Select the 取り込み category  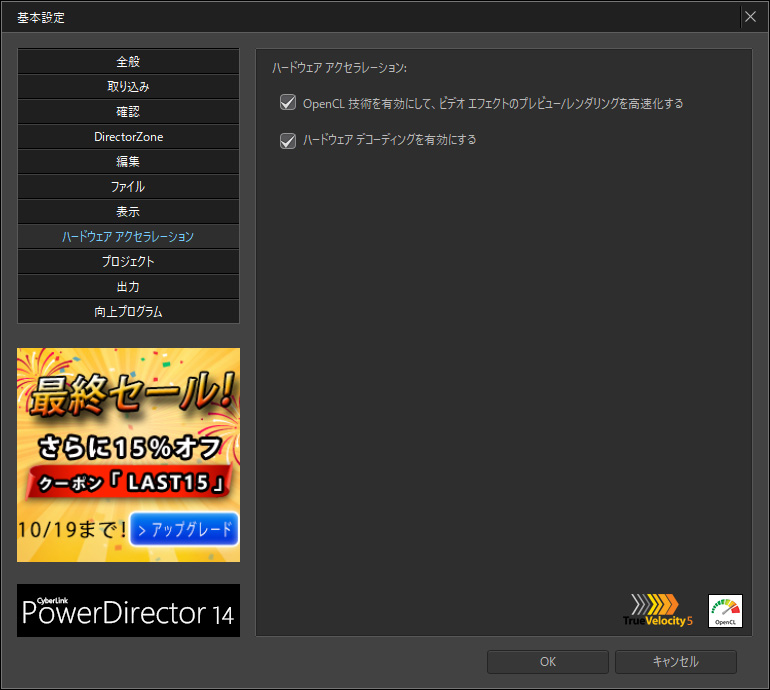(128, 86)
